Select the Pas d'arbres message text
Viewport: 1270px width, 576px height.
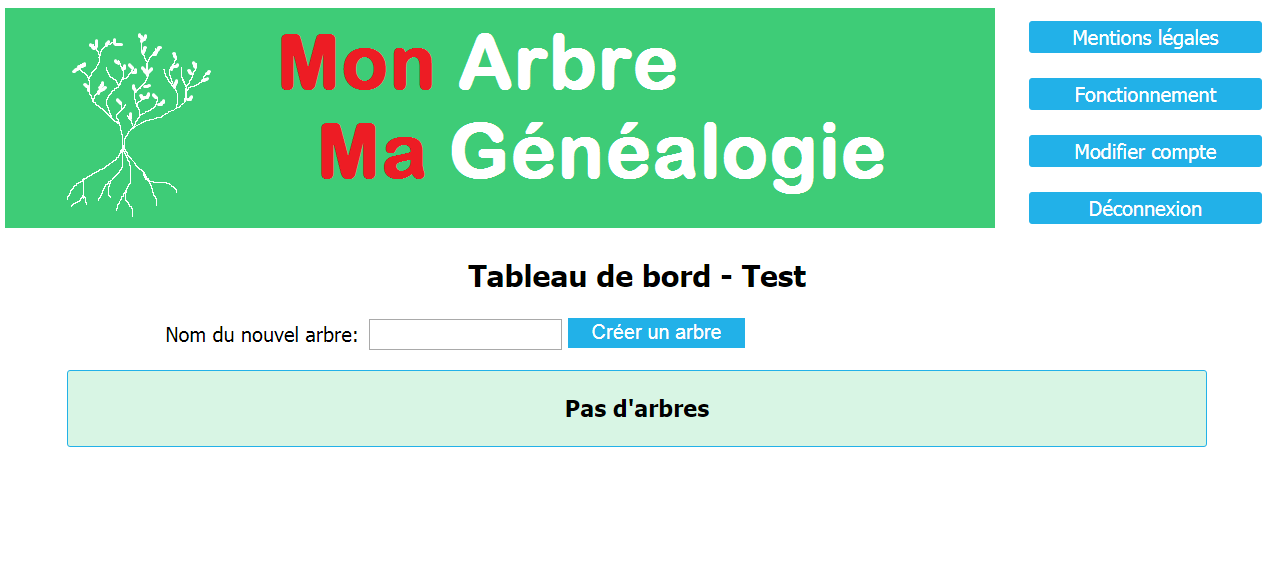click(x=637, y=409)
